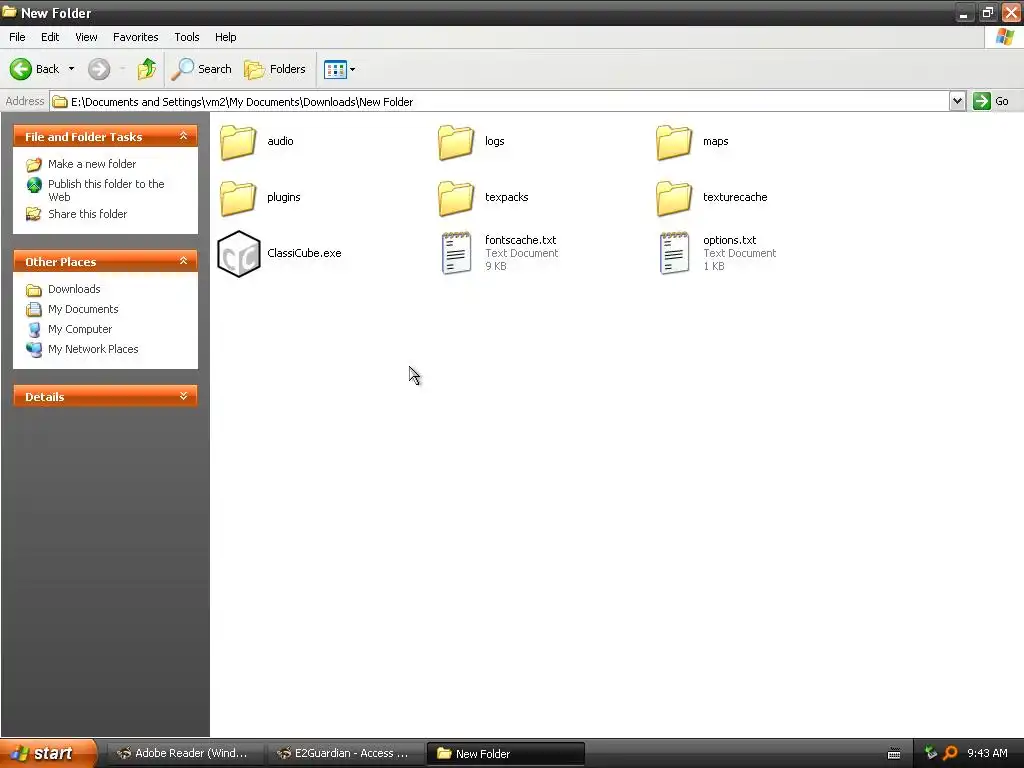Open the Favorites menu
This screenshot has width=1024, height=768.
[136, 37]
